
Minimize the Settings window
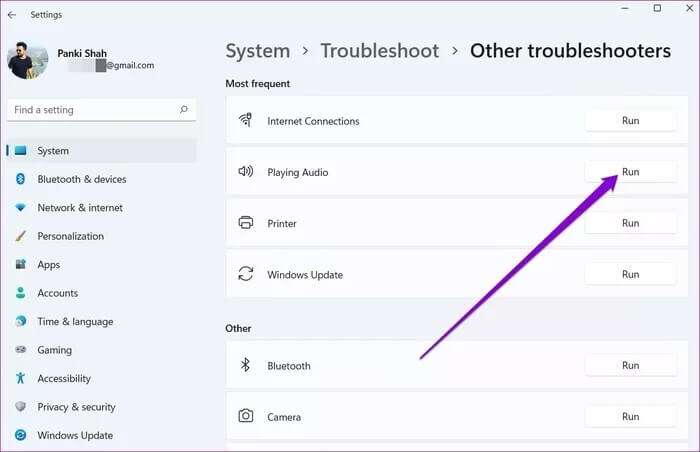click(x=625, y=8)
